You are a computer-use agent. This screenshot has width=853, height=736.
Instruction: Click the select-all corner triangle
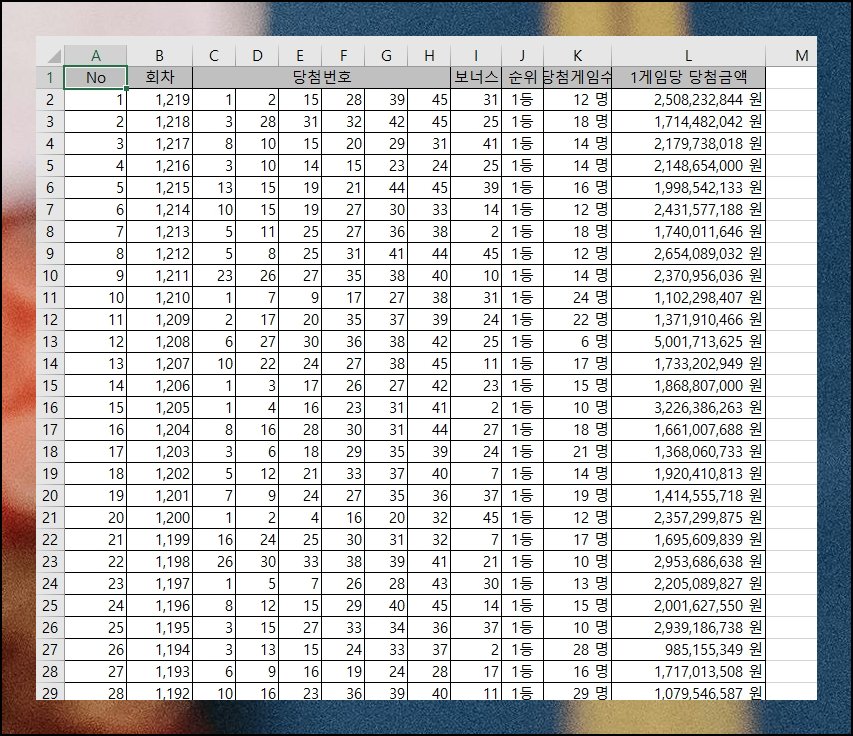(53, 55)
